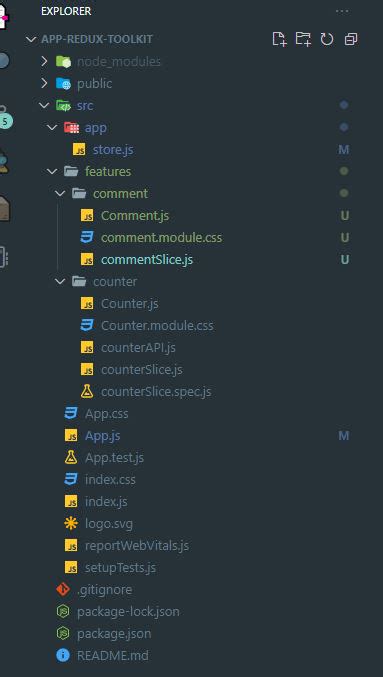Click the New File icon in the Explorer header
Image resolution: width=383 pixels, height=677 pixels.
pyautogui.click(x=279, y=39)
